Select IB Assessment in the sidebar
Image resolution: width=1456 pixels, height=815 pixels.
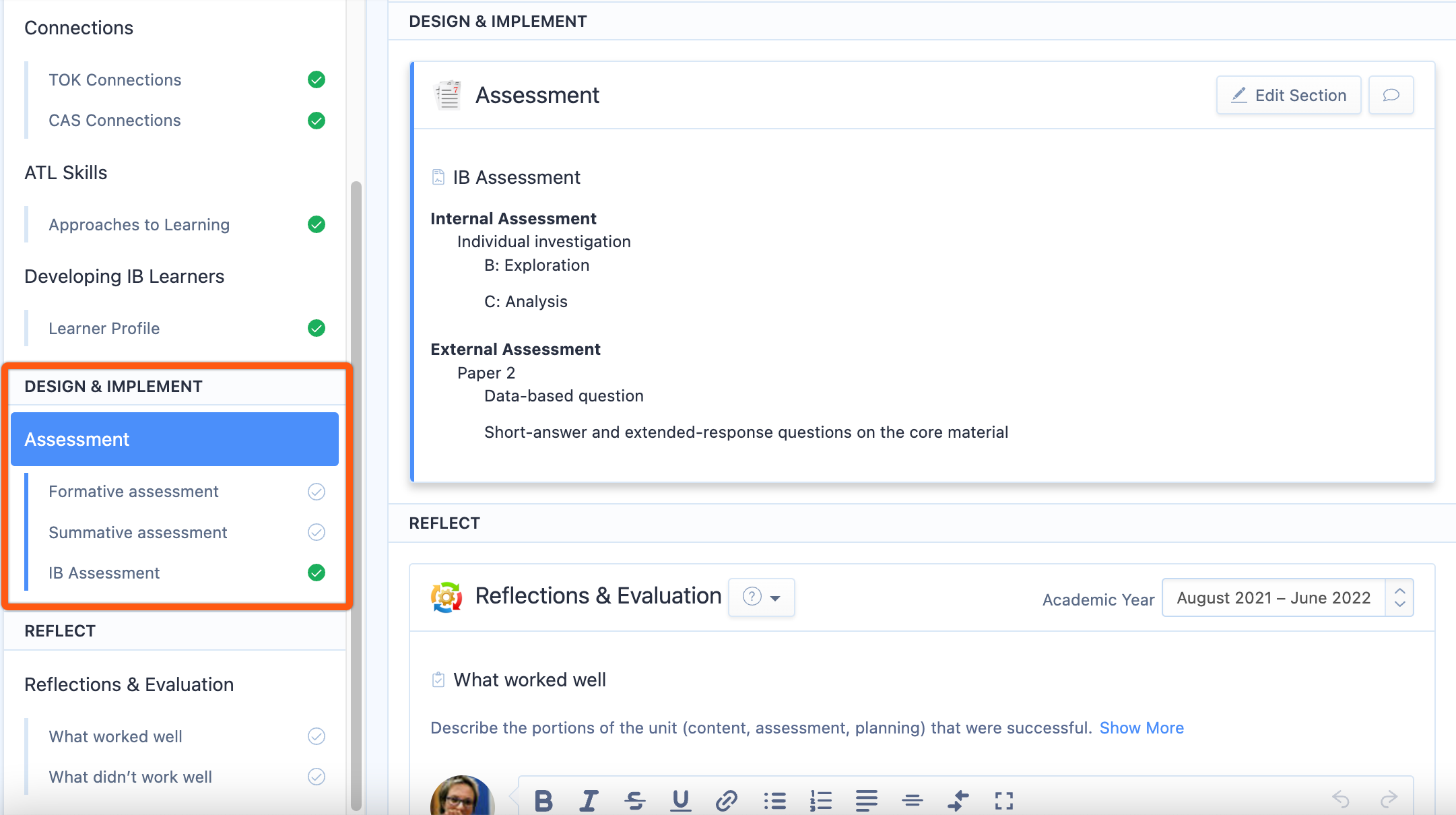point(104,573)
